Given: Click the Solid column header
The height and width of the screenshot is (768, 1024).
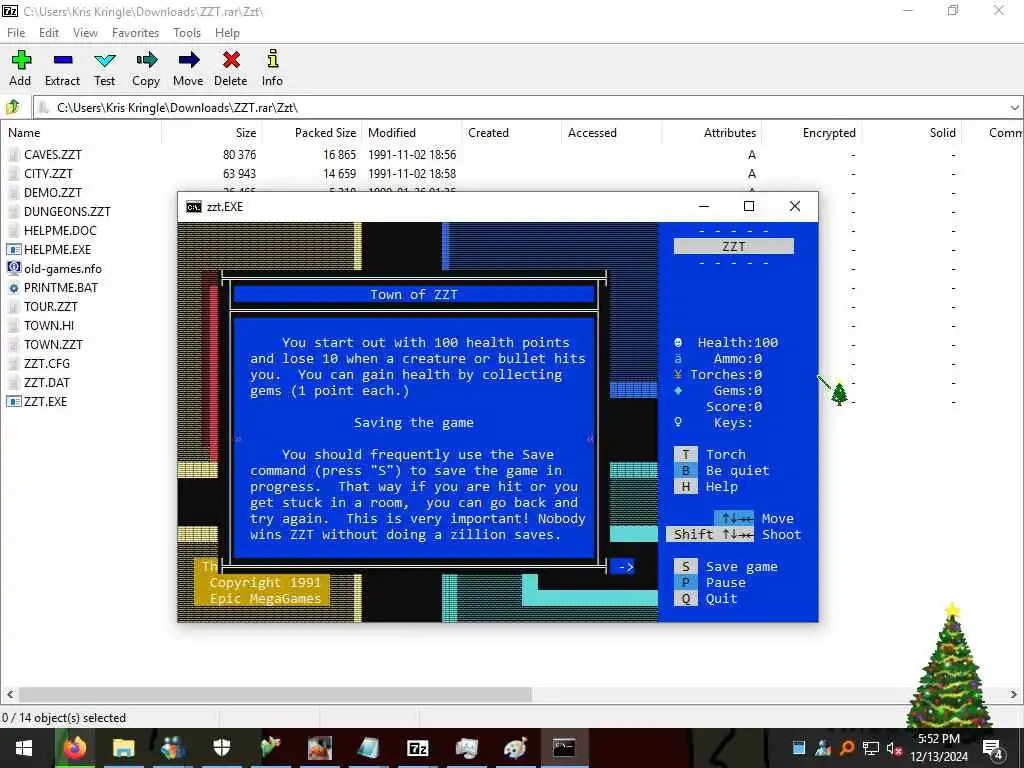Looking at the screenshot, I should (911, 133).
